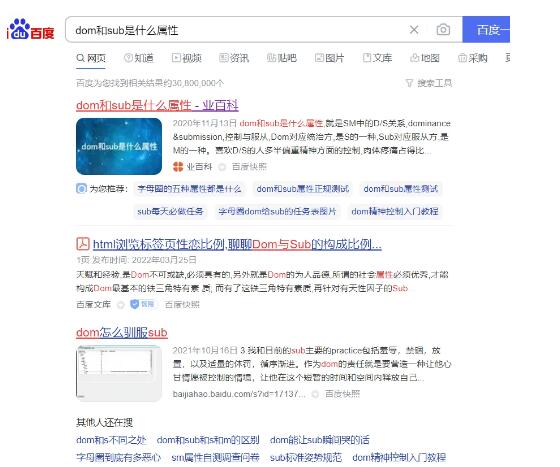
Task: Click the 为您推荐 icon
Action: tap(81, 189)
